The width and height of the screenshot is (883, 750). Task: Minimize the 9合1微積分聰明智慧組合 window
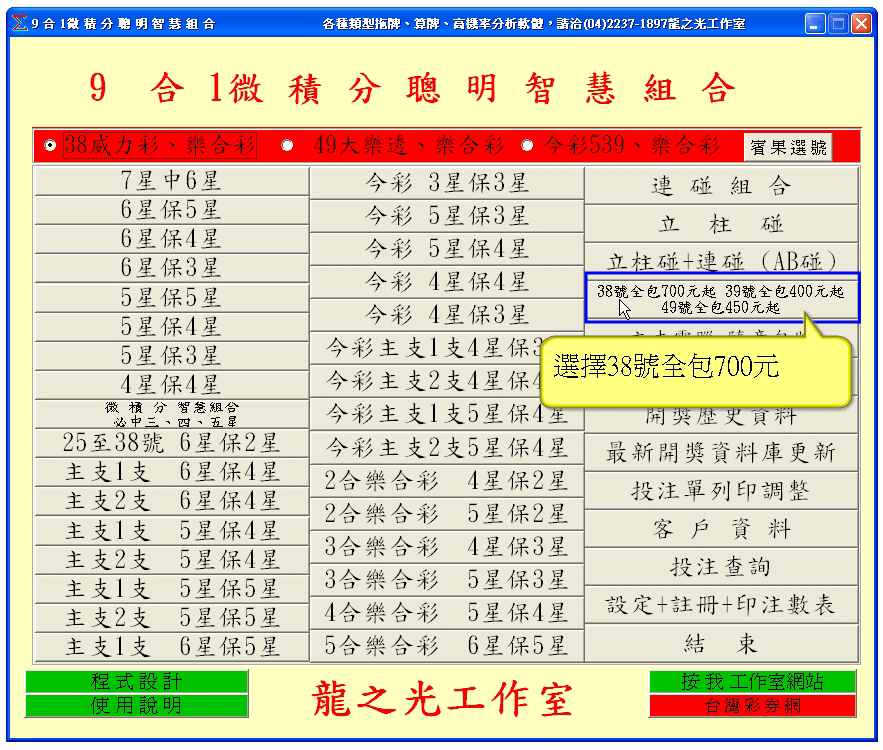click(814, 24)
